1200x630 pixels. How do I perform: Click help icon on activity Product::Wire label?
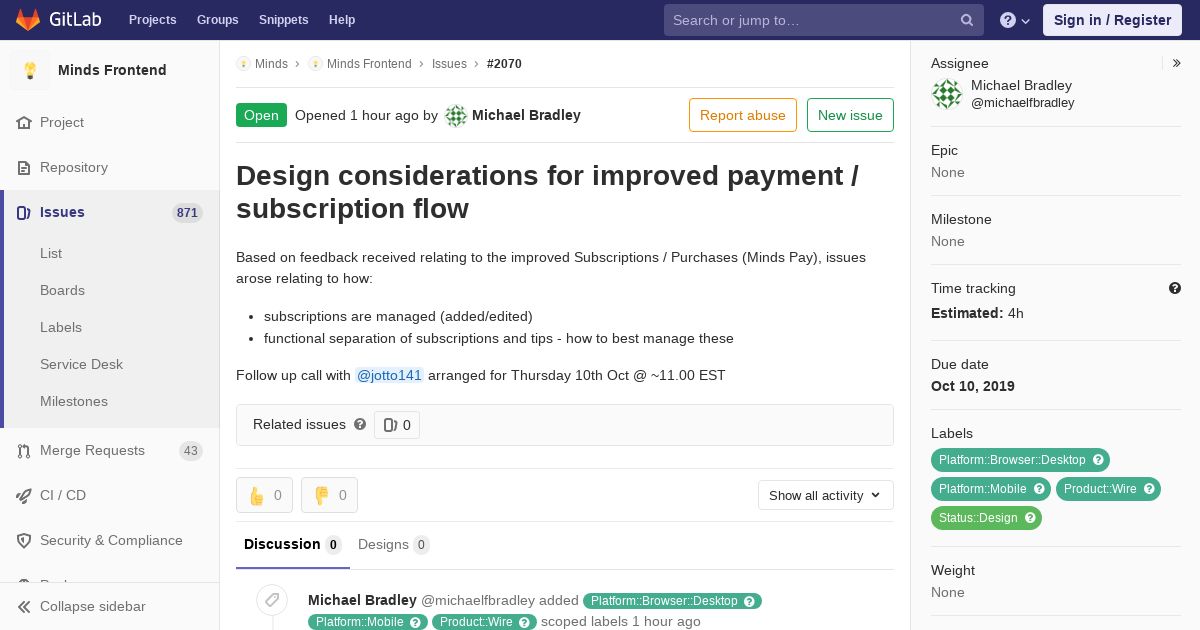(525, 622)
